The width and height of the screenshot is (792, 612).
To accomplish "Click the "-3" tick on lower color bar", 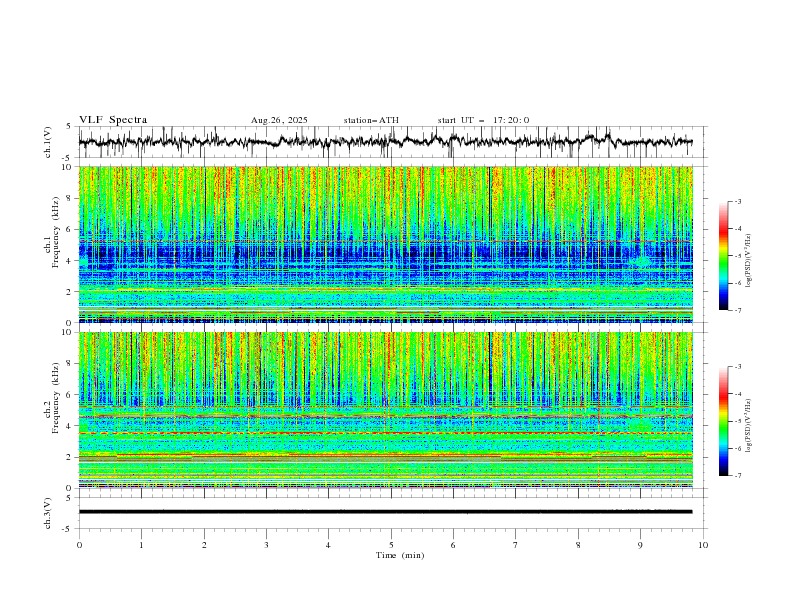I will [x=738, y=367].
